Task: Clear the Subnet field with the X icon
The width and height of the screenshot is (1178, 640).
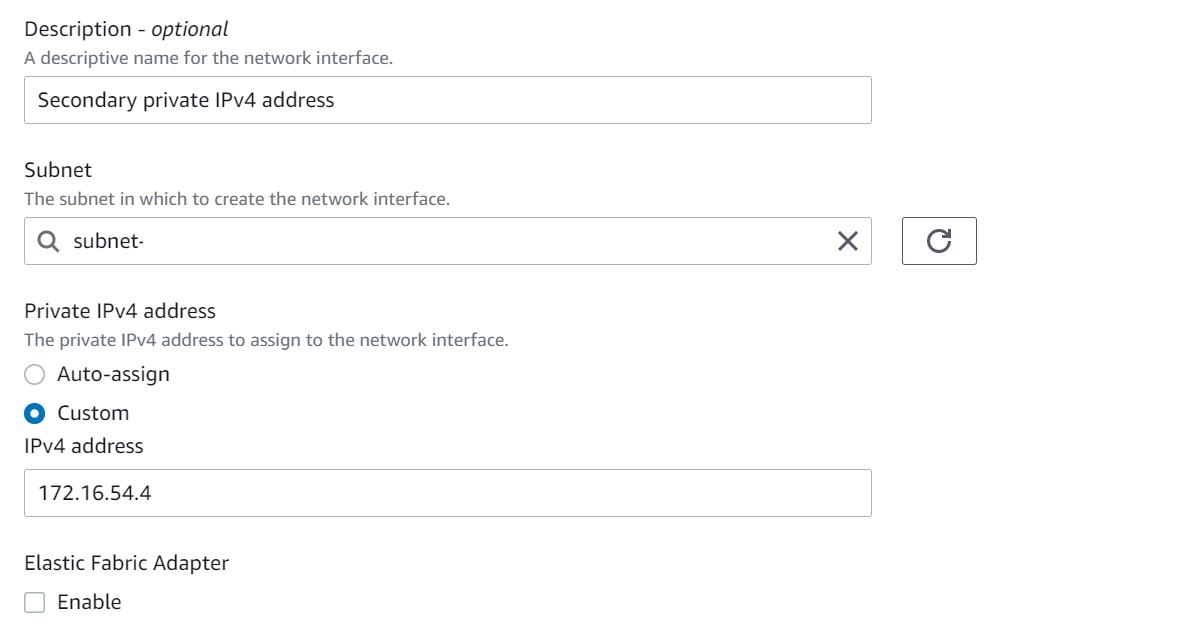Action: click(847, 241)
